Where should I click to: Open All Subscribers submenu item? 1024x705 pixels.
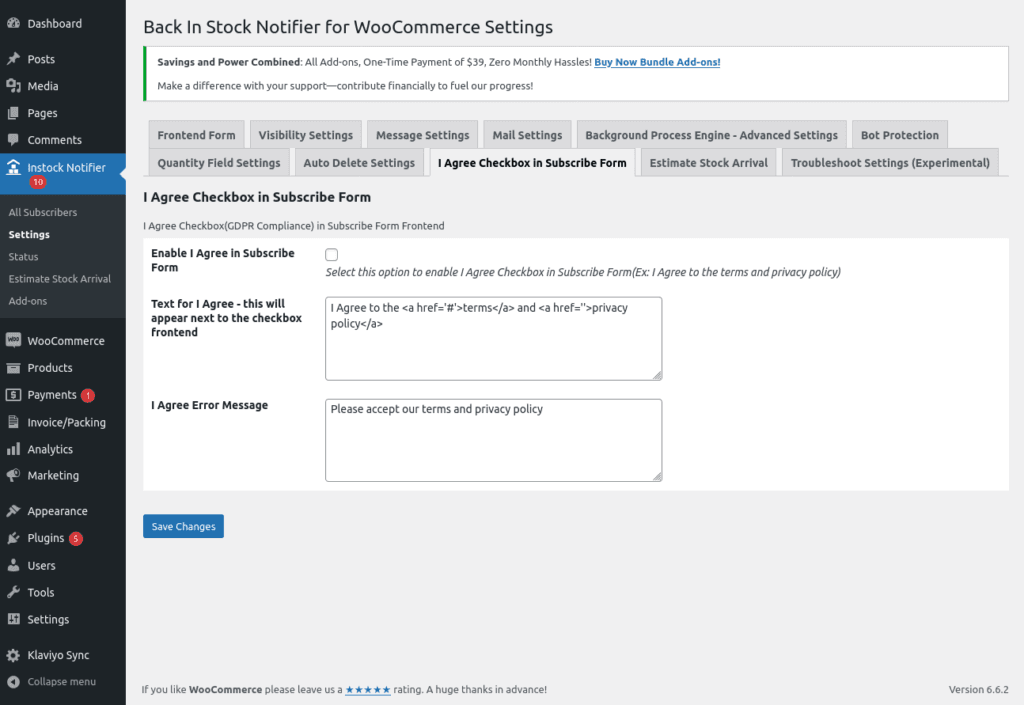[x=43, y=212]
